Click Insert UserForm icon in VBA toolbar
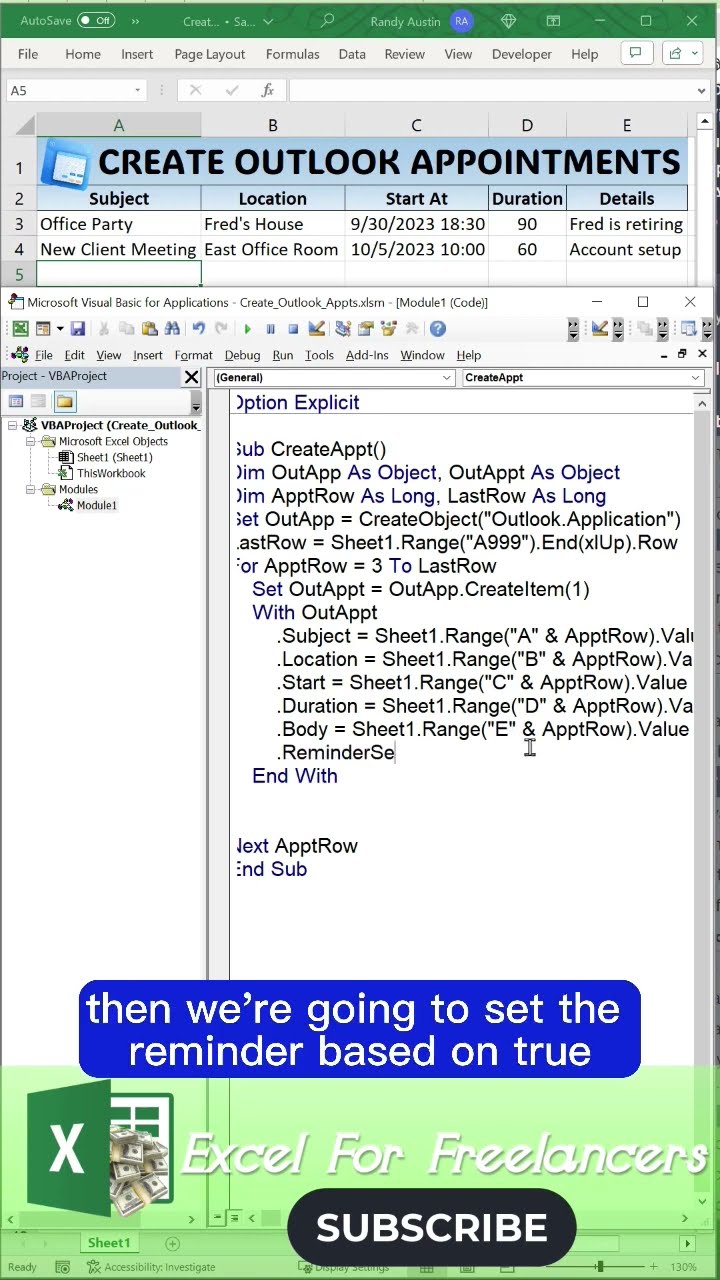Viewport: 720px width, 1280px height. click(x=44, y=329)
